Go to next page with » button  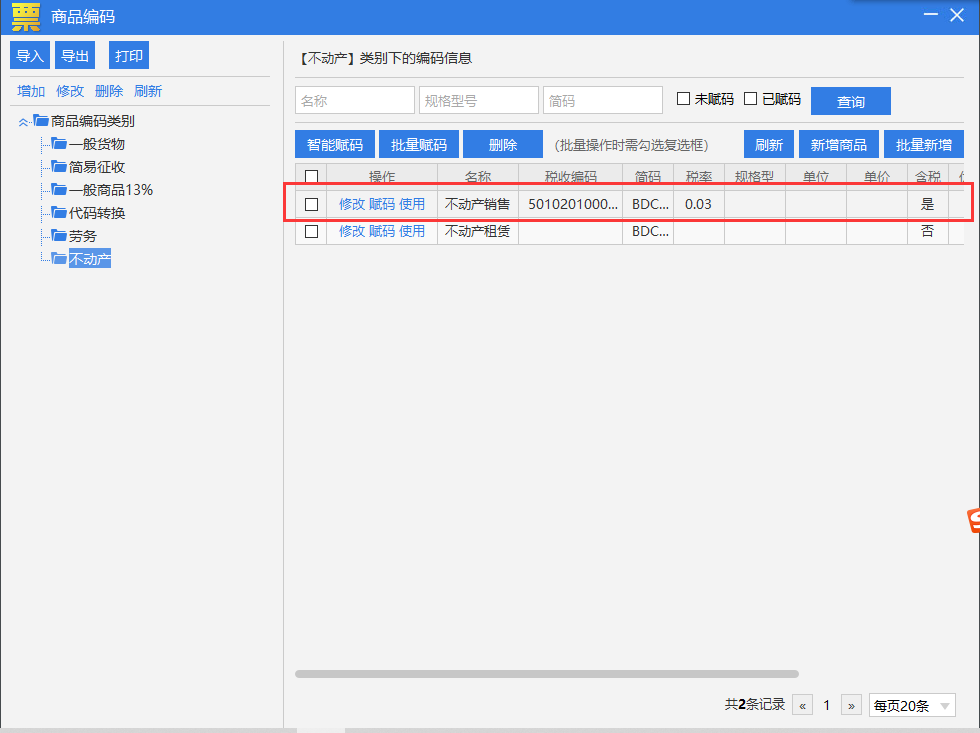pos(851,705)
